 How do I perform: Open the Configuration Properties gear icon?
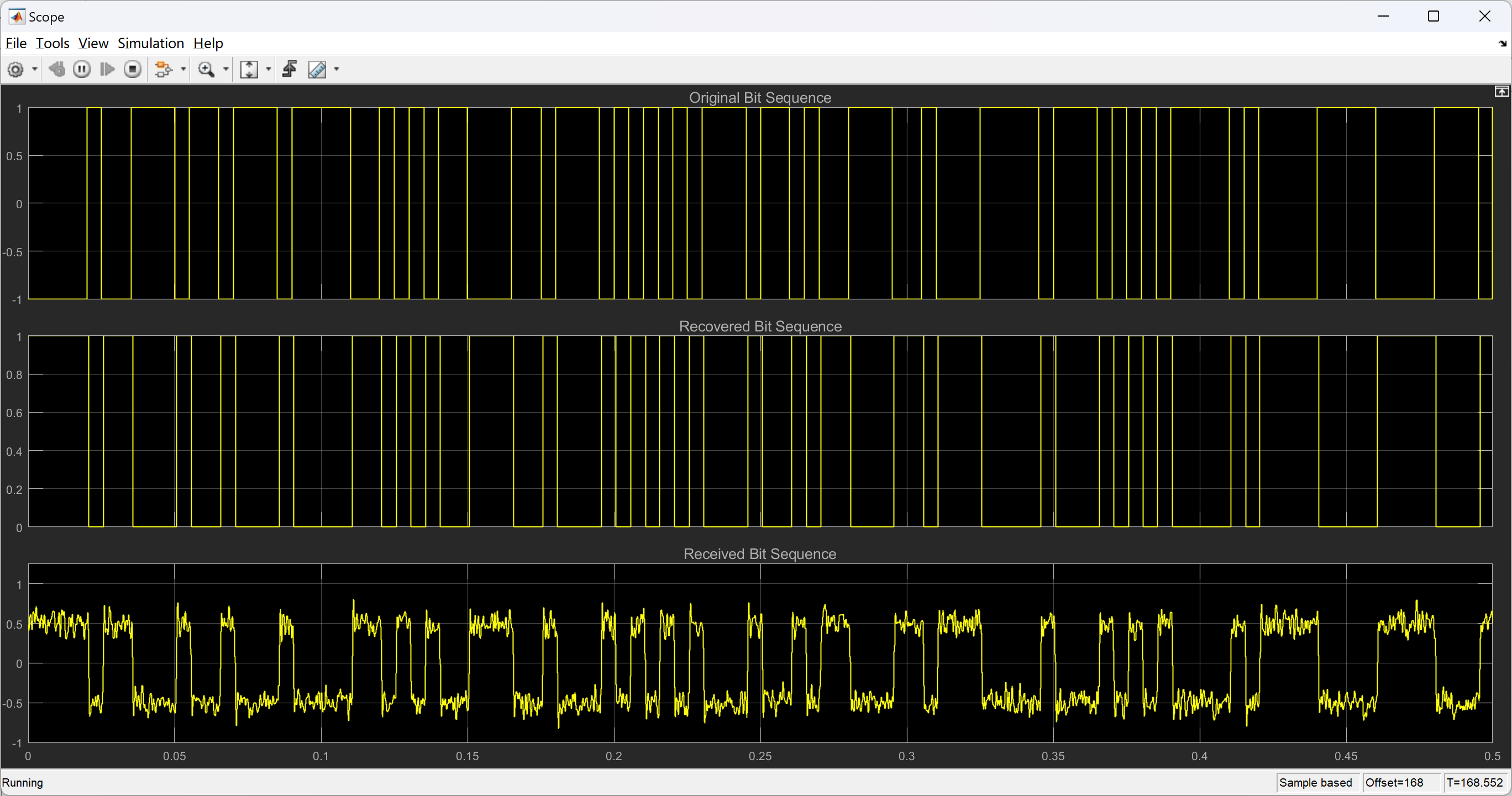click(x=16, y=69)
